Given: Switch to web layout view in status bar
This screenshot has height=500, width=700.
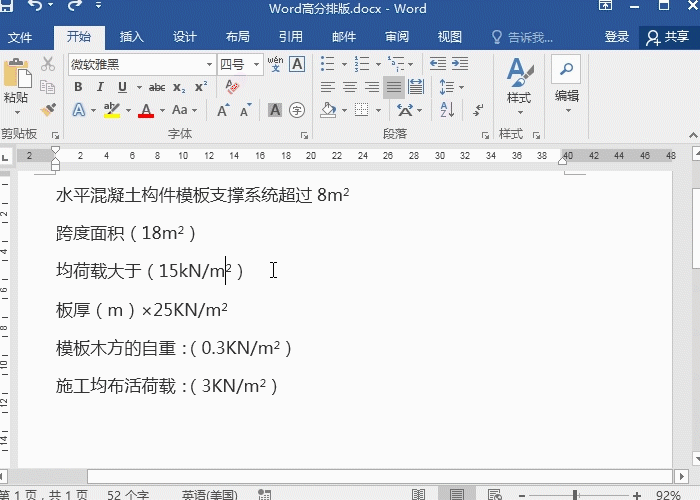Looking at the screenshot, I should (x=494, y=494).
